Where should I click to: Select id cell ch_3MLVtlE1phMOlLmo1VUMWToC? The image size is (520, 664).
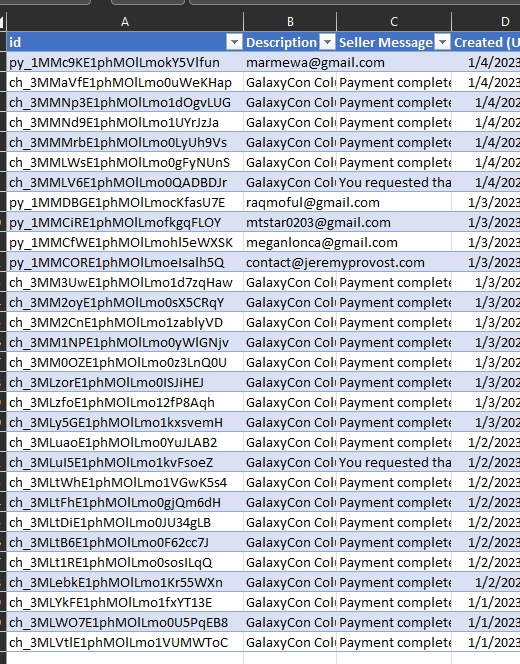pyautogui.click(x=125, y=643)
